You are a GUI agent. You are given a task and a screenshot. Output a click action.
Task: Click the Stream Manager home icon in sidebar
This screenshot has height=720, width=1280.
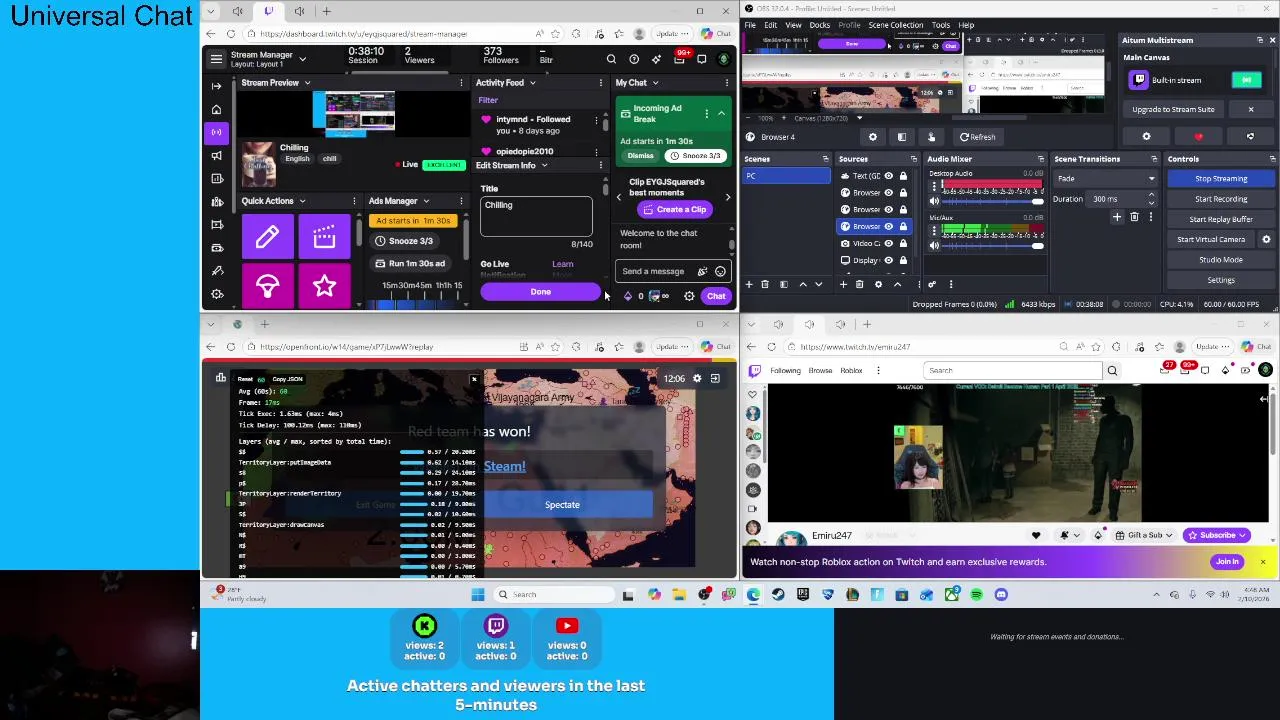pyautogui.click(x=216, y=109)
